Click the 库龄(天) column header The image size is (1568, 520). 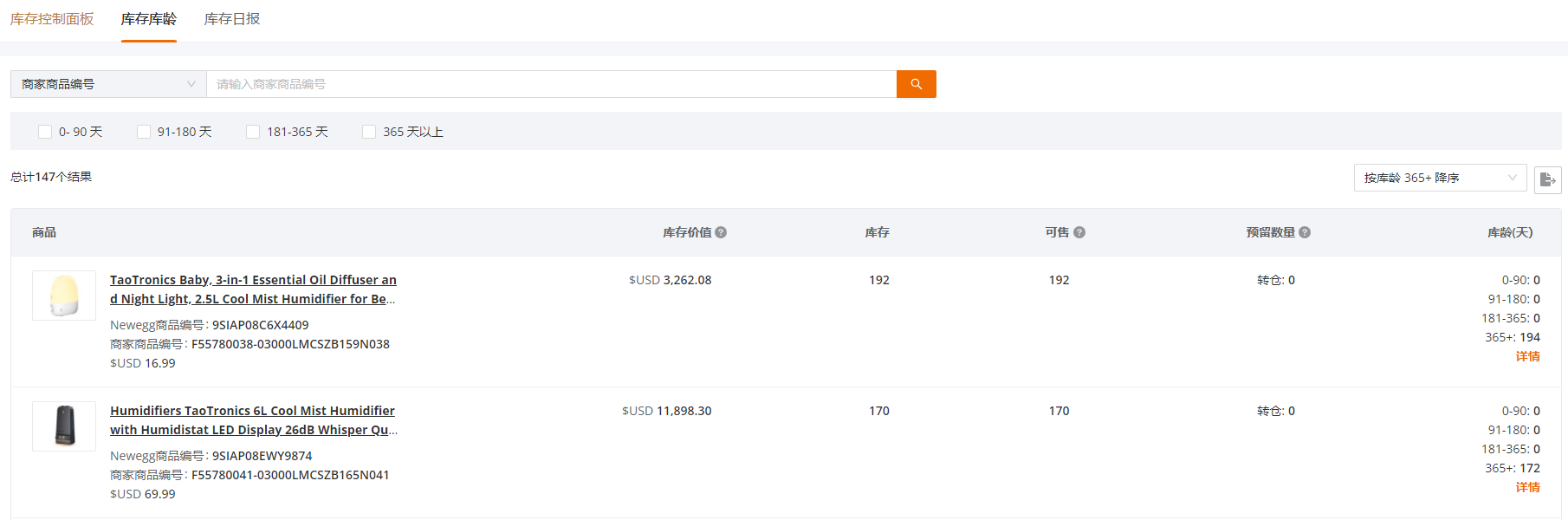click(x=1510, y=232)
